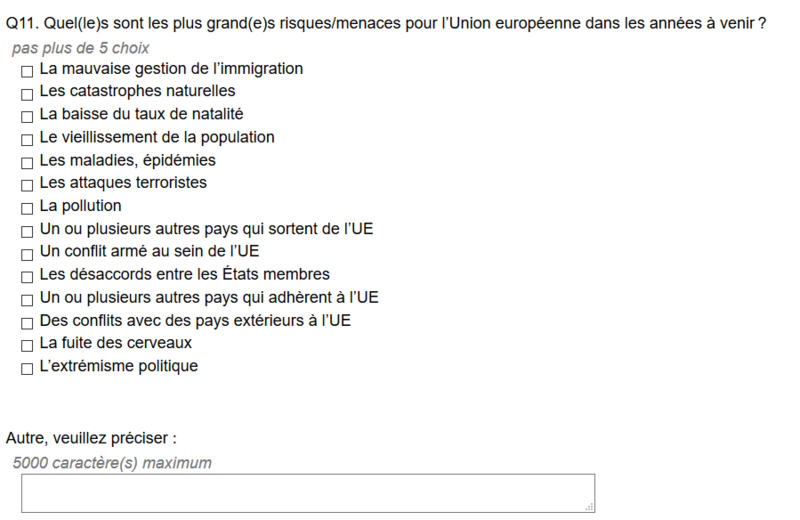
Task: Check the 'L'extrémisme politique' box
Action: [27, 368]
